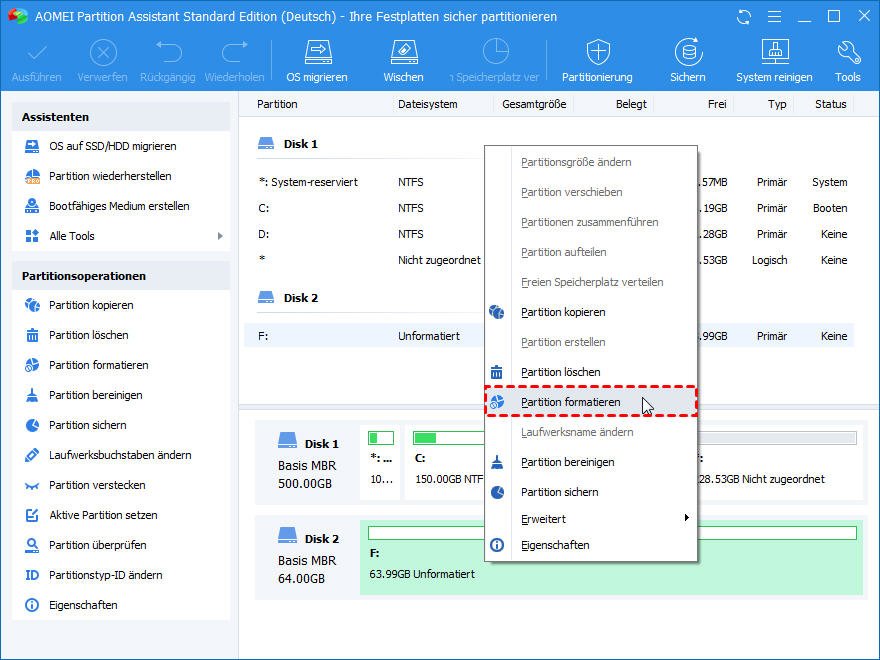Sort by the Belegt column header
This screenshot has width=880, height=660.
click(631, 104)
